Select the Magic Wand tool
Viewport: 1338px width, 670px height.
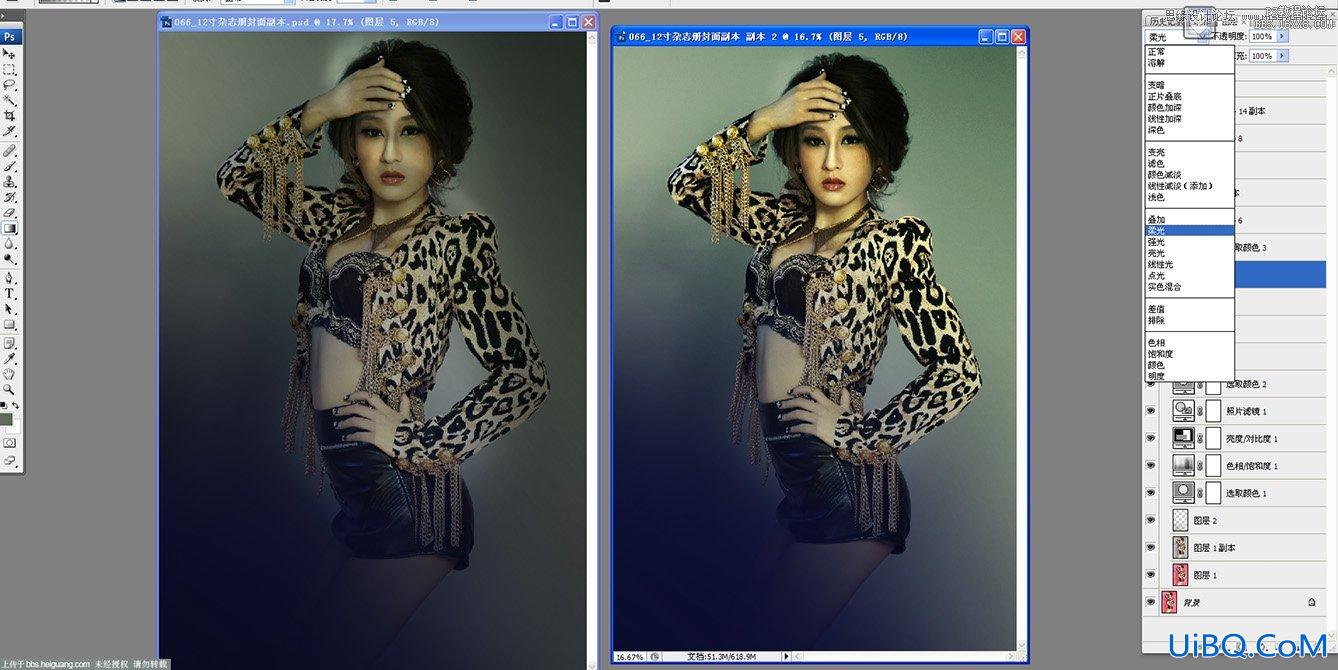pyautogui.click(x=9, y=100)
